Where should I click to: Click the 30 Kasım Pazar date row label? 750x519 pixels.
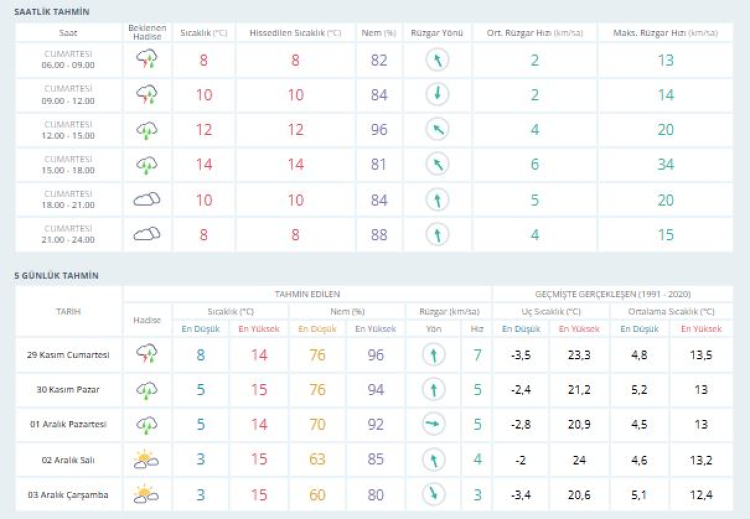click(x=69, y=390)
